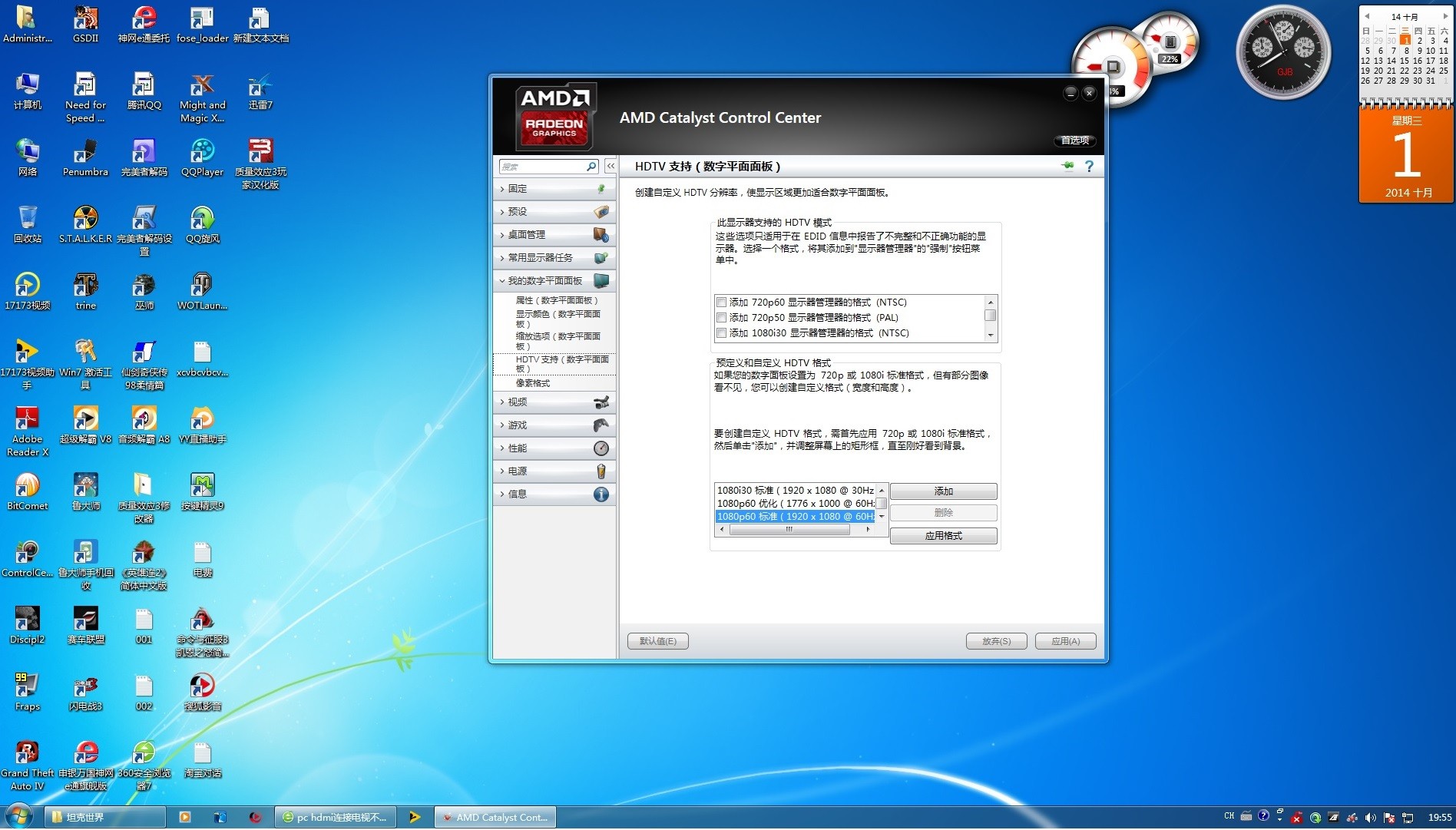Click the volume tray icon
The width and height of the screenshot is (1456, 830).
1370,818
